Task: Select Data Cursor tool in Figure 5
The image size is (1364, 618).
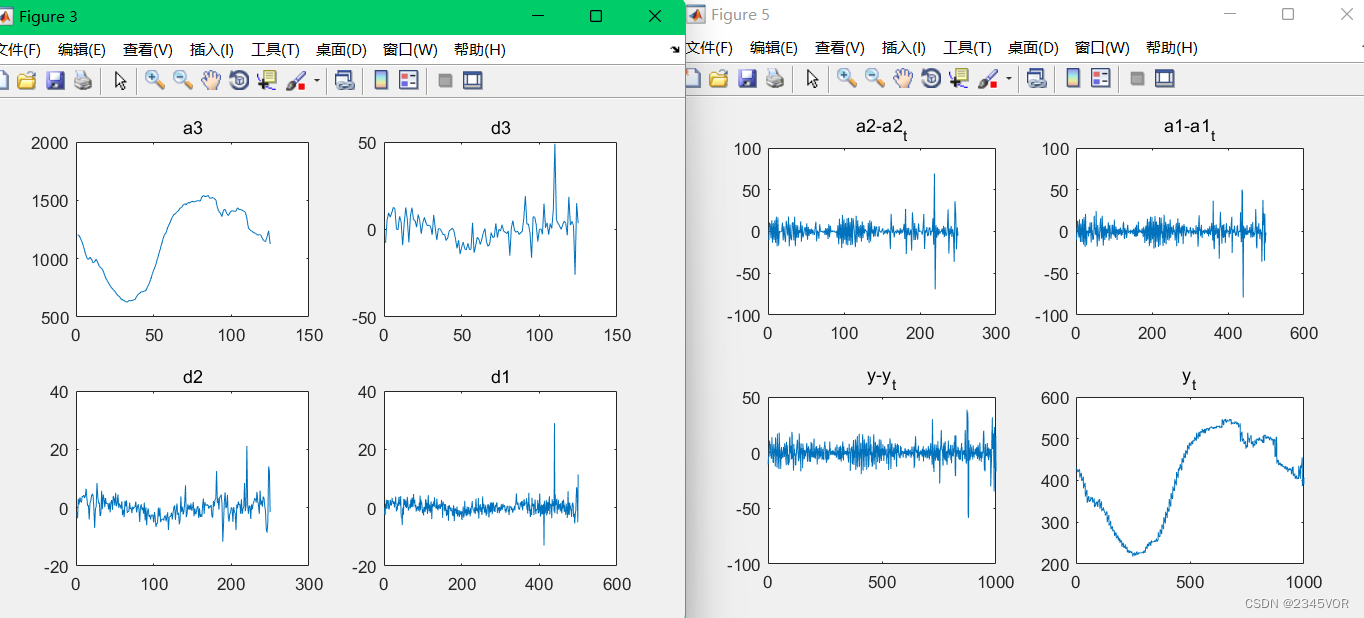Action: point(958,79)
